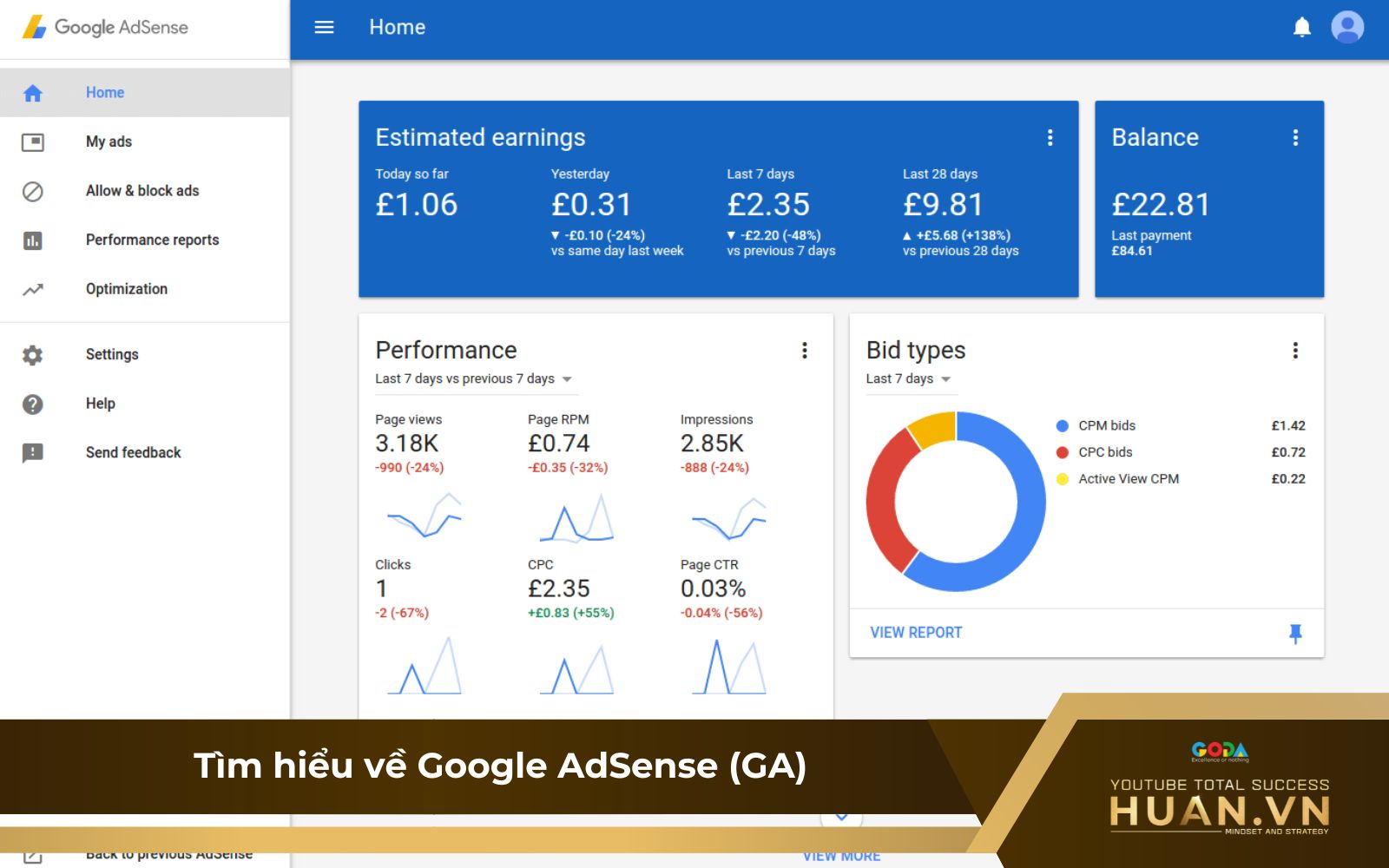Image resolution: width=1389 pixels, height=868 pixels.
Task: Click the Home house icon in sidebar
Action: pos(33,93)
